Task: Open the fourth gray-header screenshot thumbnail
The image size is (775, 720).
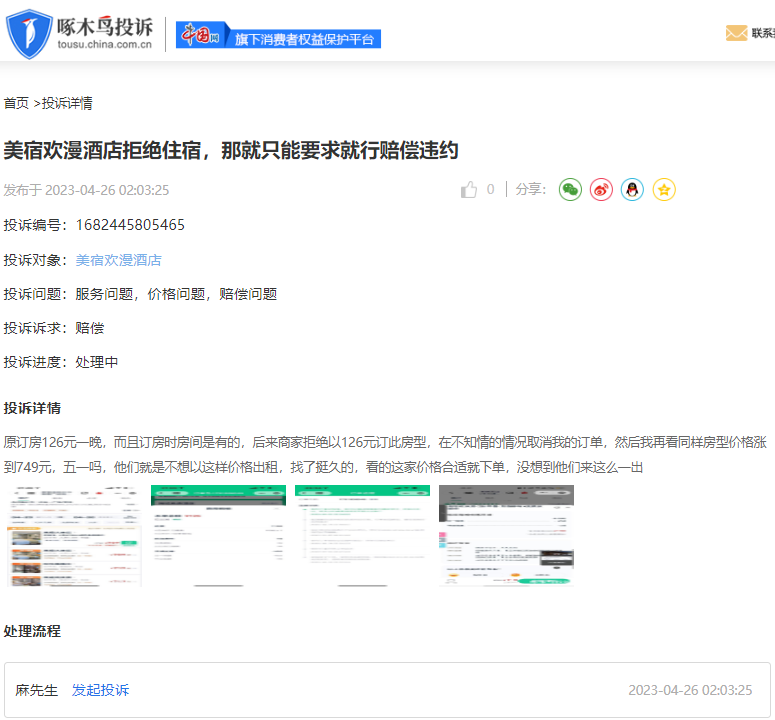Action: coord(507,536)
